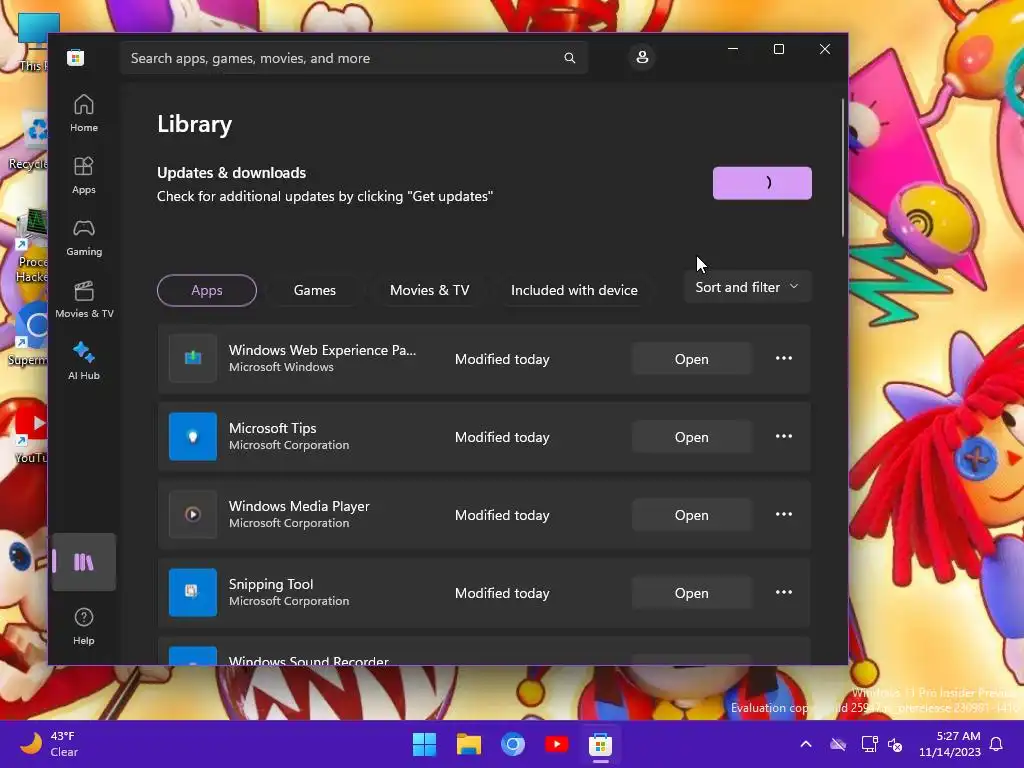Open more options for Snipping Tool
The width and height of the screenshot is (1024, 768).
point(784,592)
